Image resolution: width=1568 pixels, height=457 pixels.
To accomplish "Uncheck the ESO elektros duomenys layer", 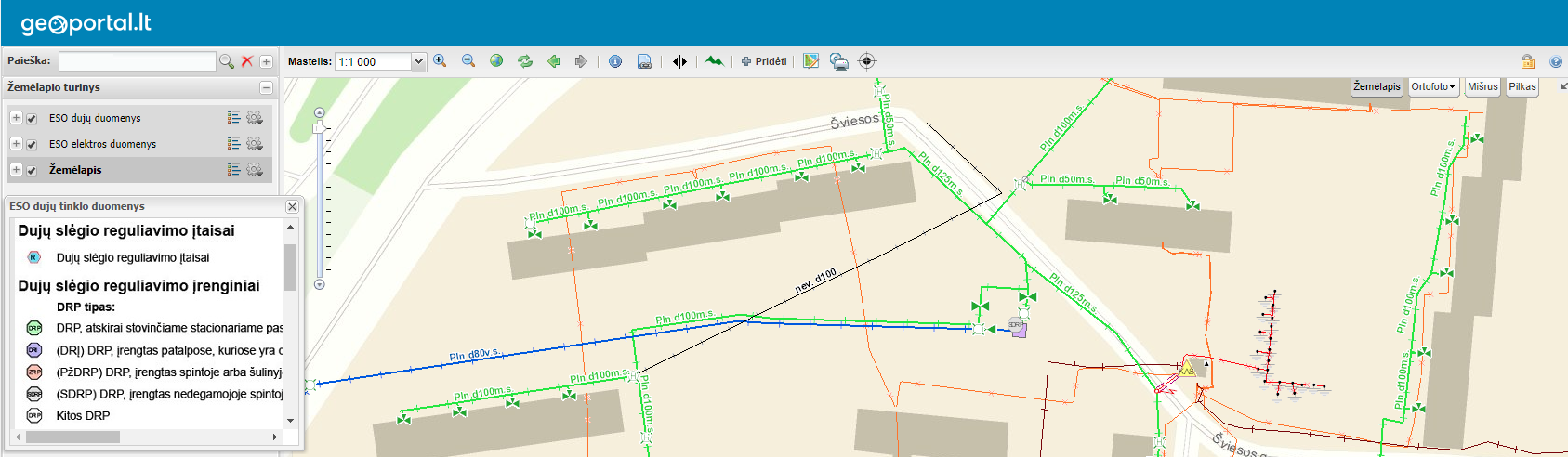I will (32, 145).
